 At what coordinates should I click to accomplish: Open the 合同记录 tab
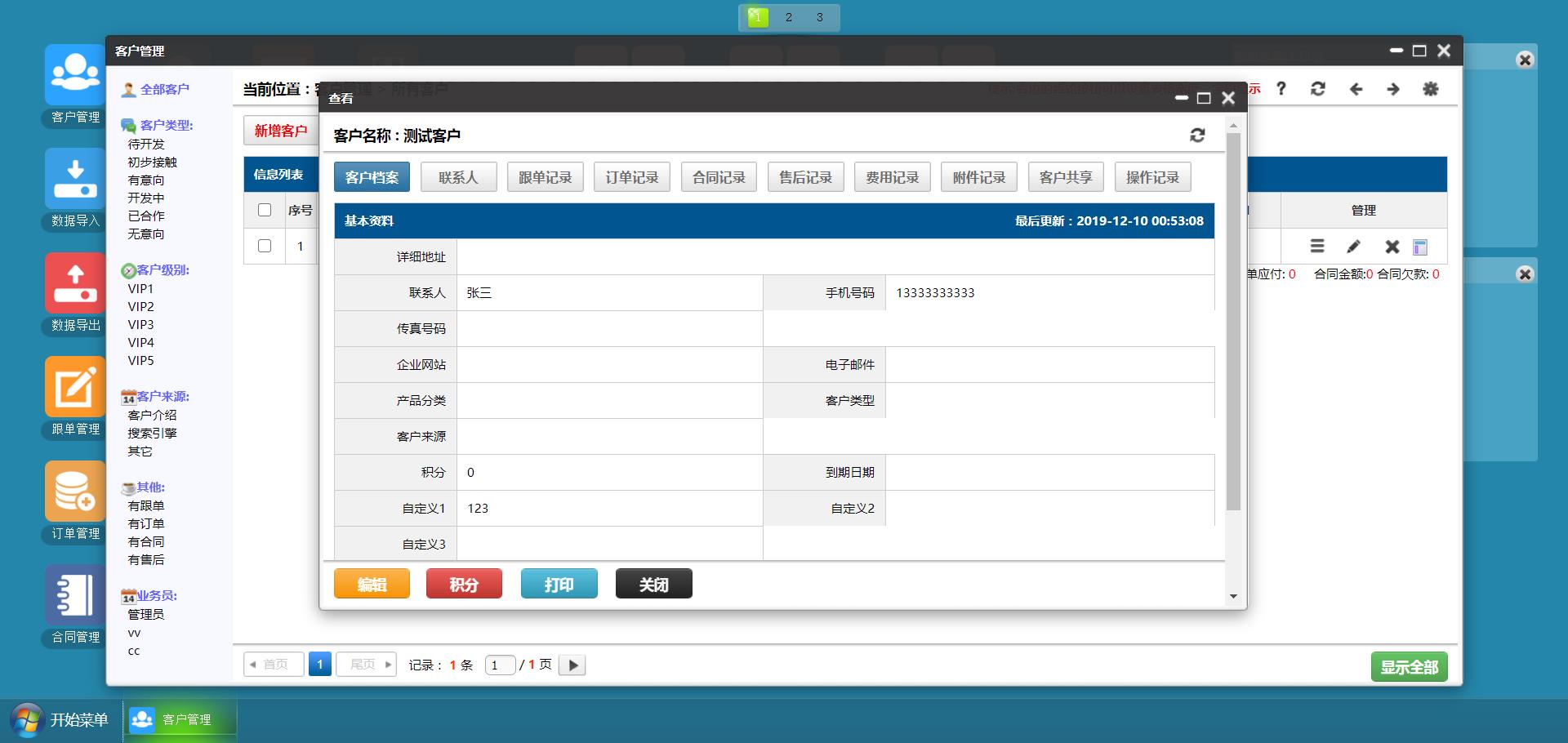coord(719,177)
